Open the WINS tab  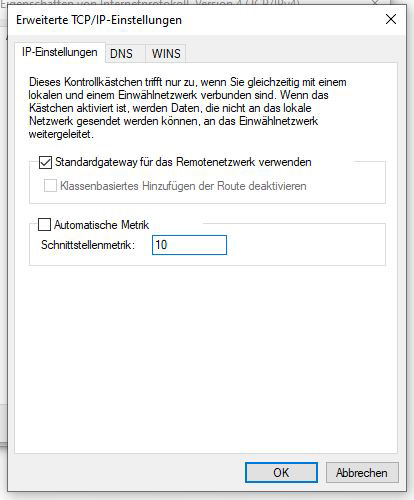[166, 54]
